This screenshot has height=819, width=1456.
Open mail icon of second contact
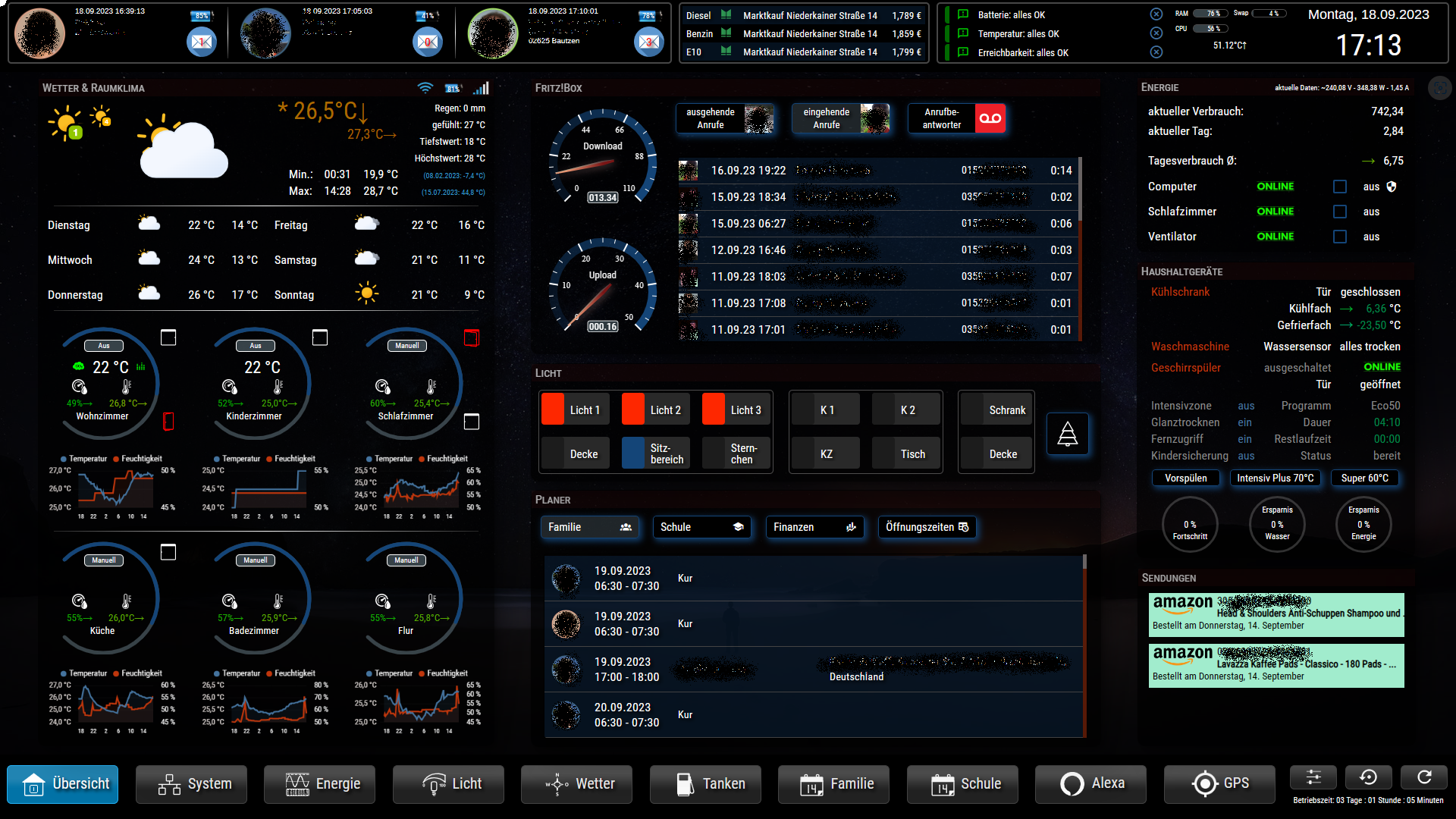point(428,42)
